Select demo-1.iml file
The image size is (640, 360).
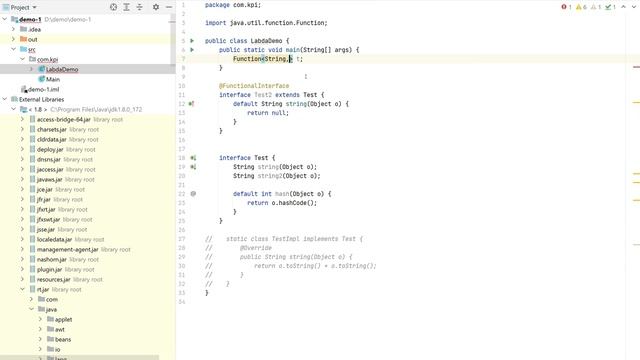43,89
